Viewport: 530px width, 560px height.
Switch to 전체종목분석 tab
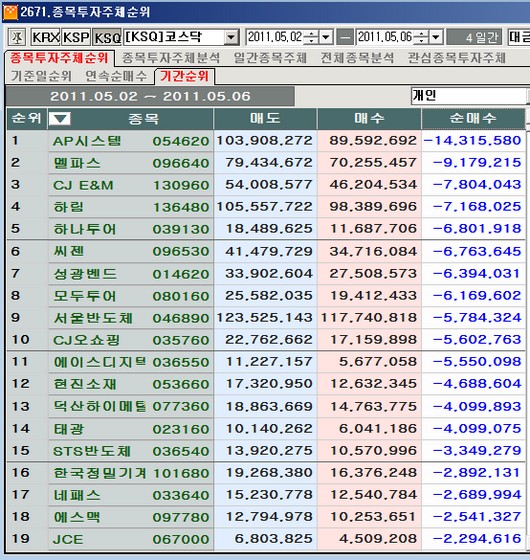pos(357,58)
